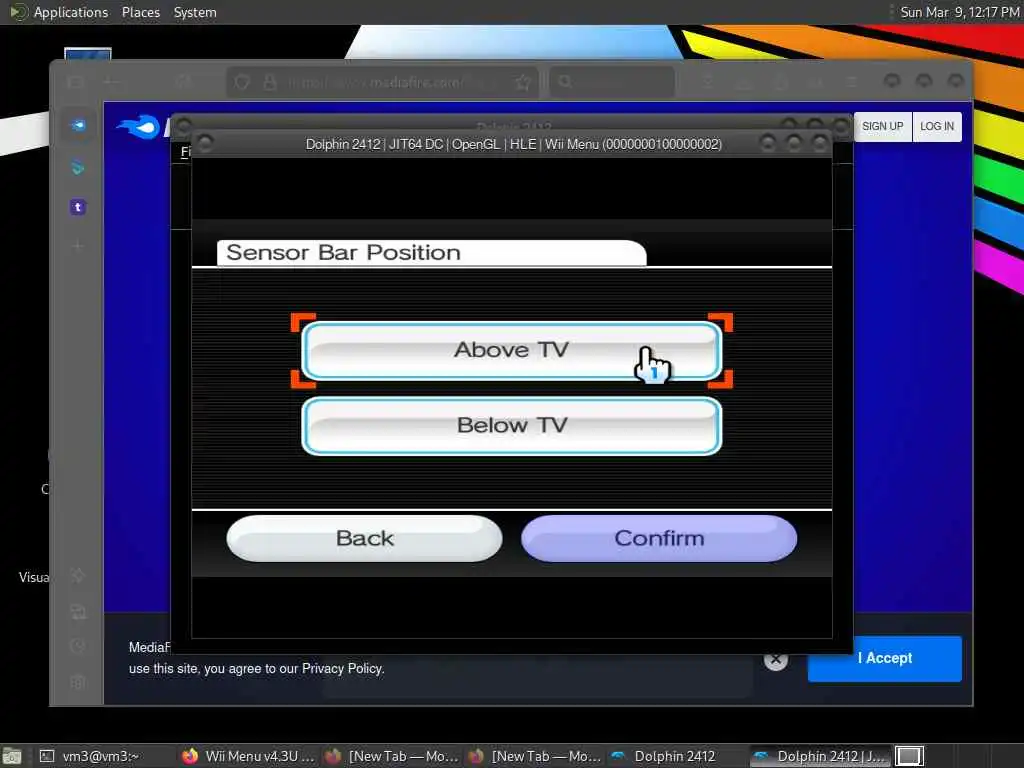Click the shield icon in the browser address bar
The height and width of the screenshot is (768, 1024).
pos(242,82)
